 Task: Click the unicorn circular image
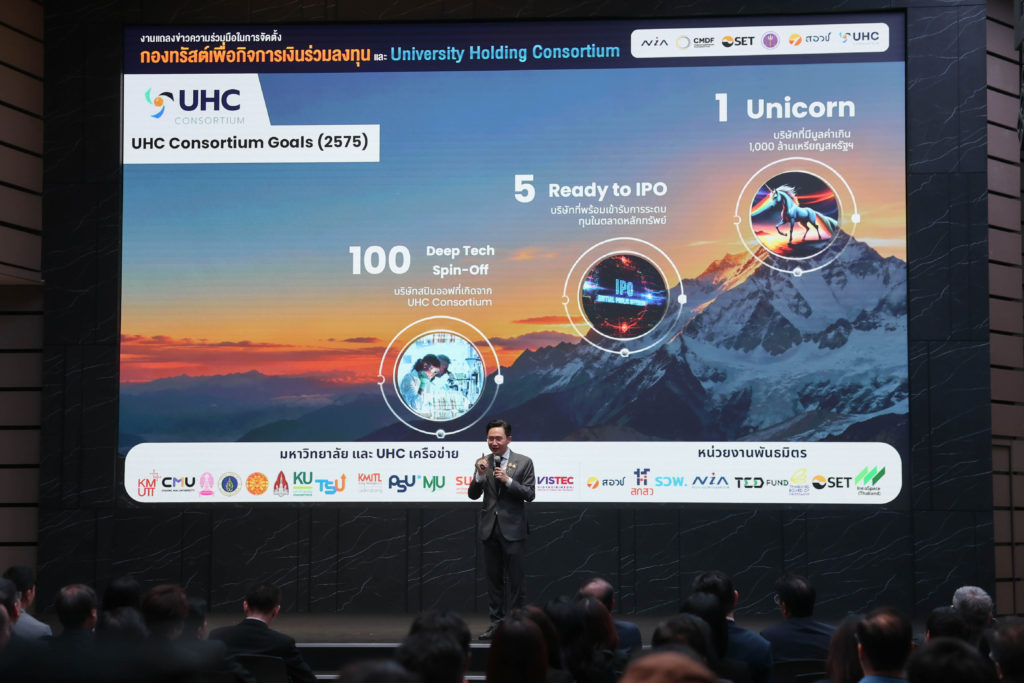click(795, 215)
